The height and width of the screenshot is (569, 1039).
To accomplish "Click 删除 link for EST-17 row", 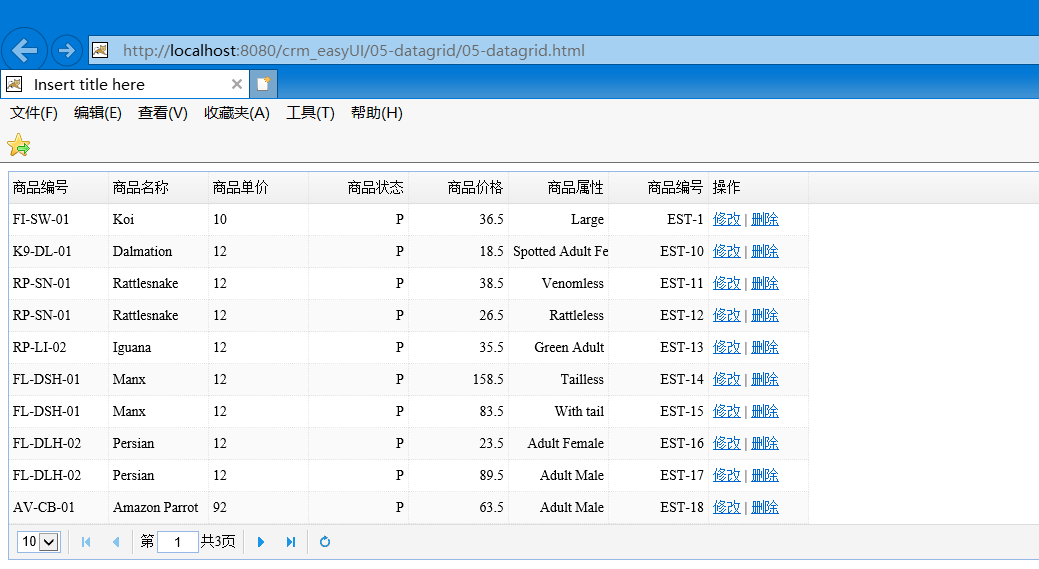I will click(765, 475).
